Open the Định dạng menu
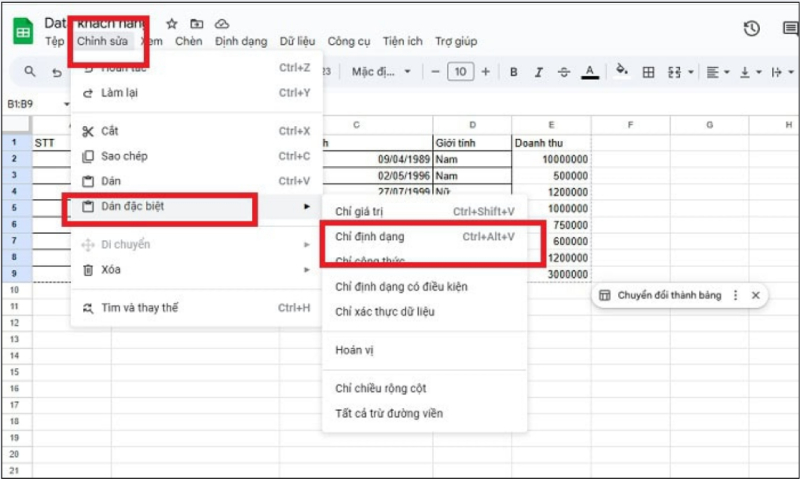This screenshot has height=479, width=800. pos(241,41)
